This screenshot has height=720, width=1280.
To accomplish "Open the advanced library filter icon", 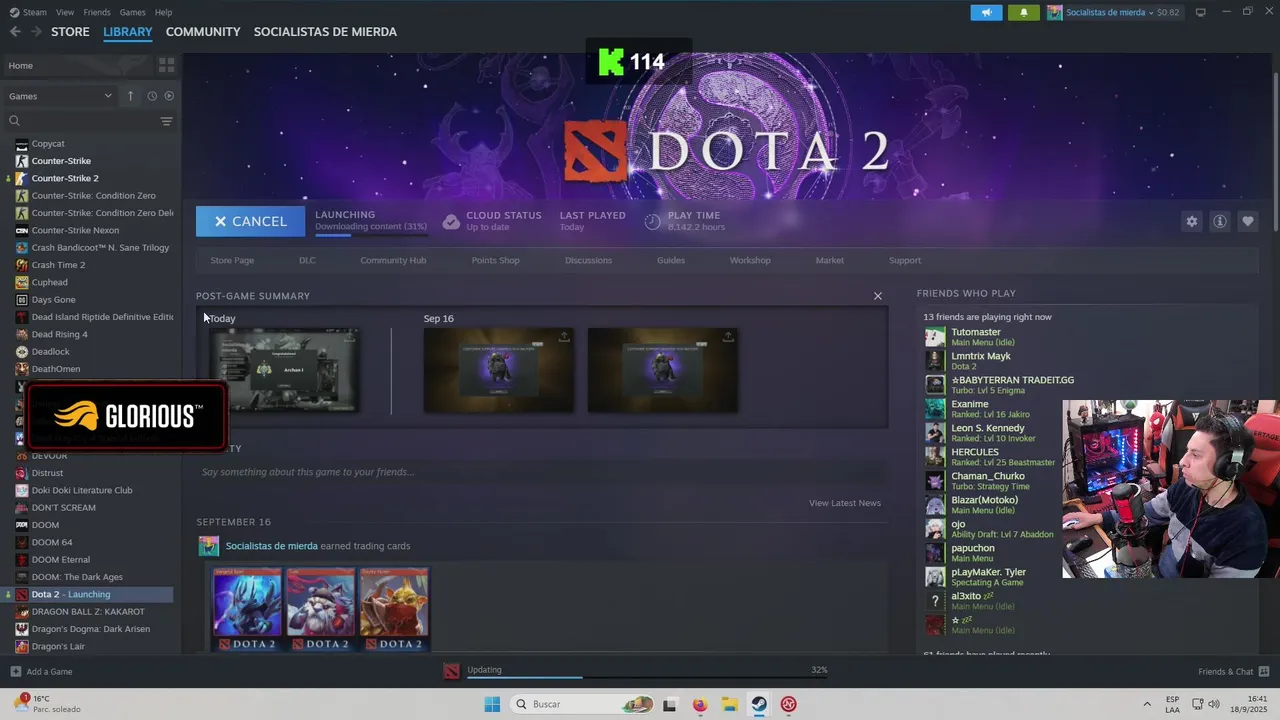I will [166, 121].
